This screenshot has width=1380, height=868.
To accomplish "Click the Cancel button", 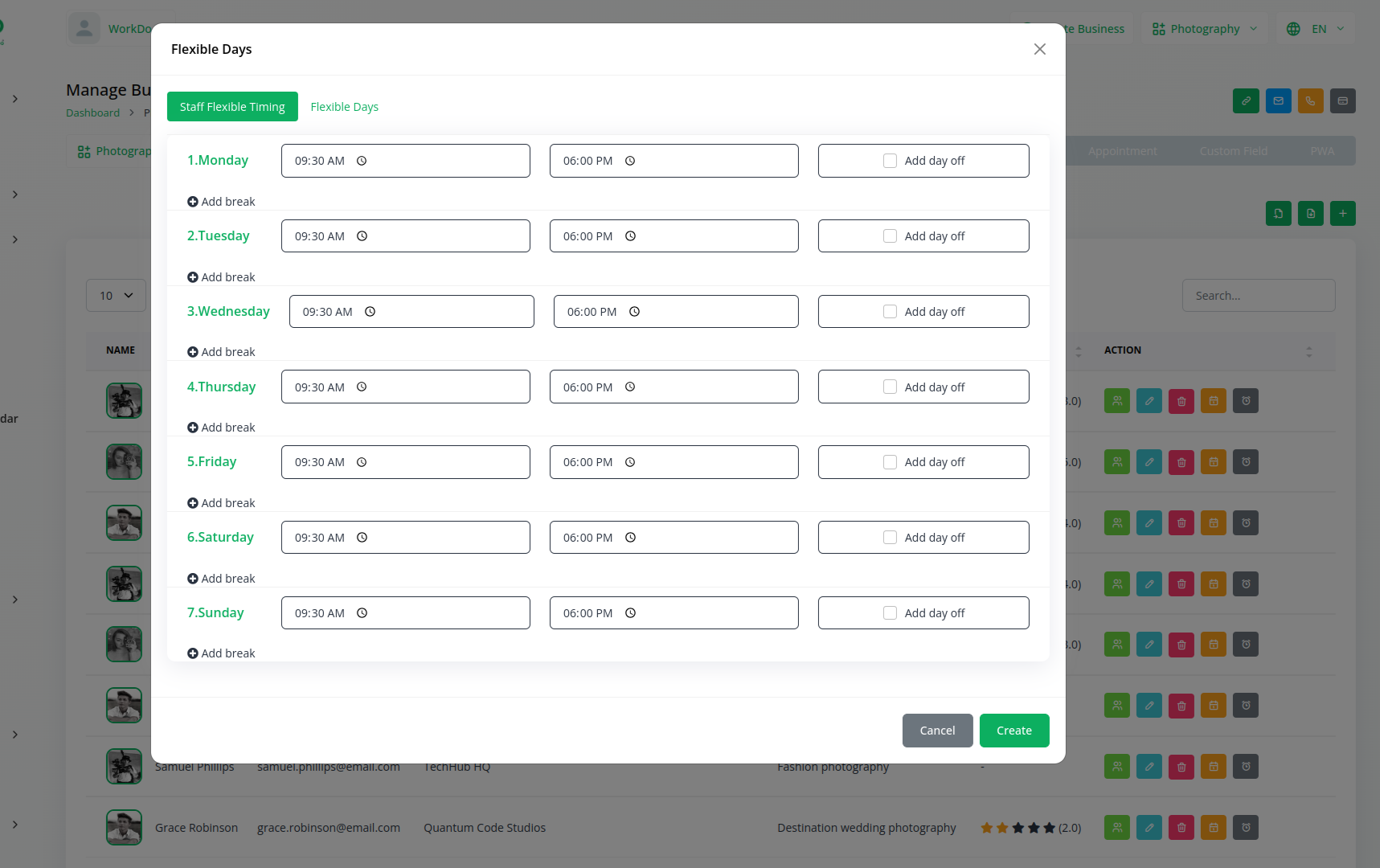I will pyautogui.click(x=937, y=731).
